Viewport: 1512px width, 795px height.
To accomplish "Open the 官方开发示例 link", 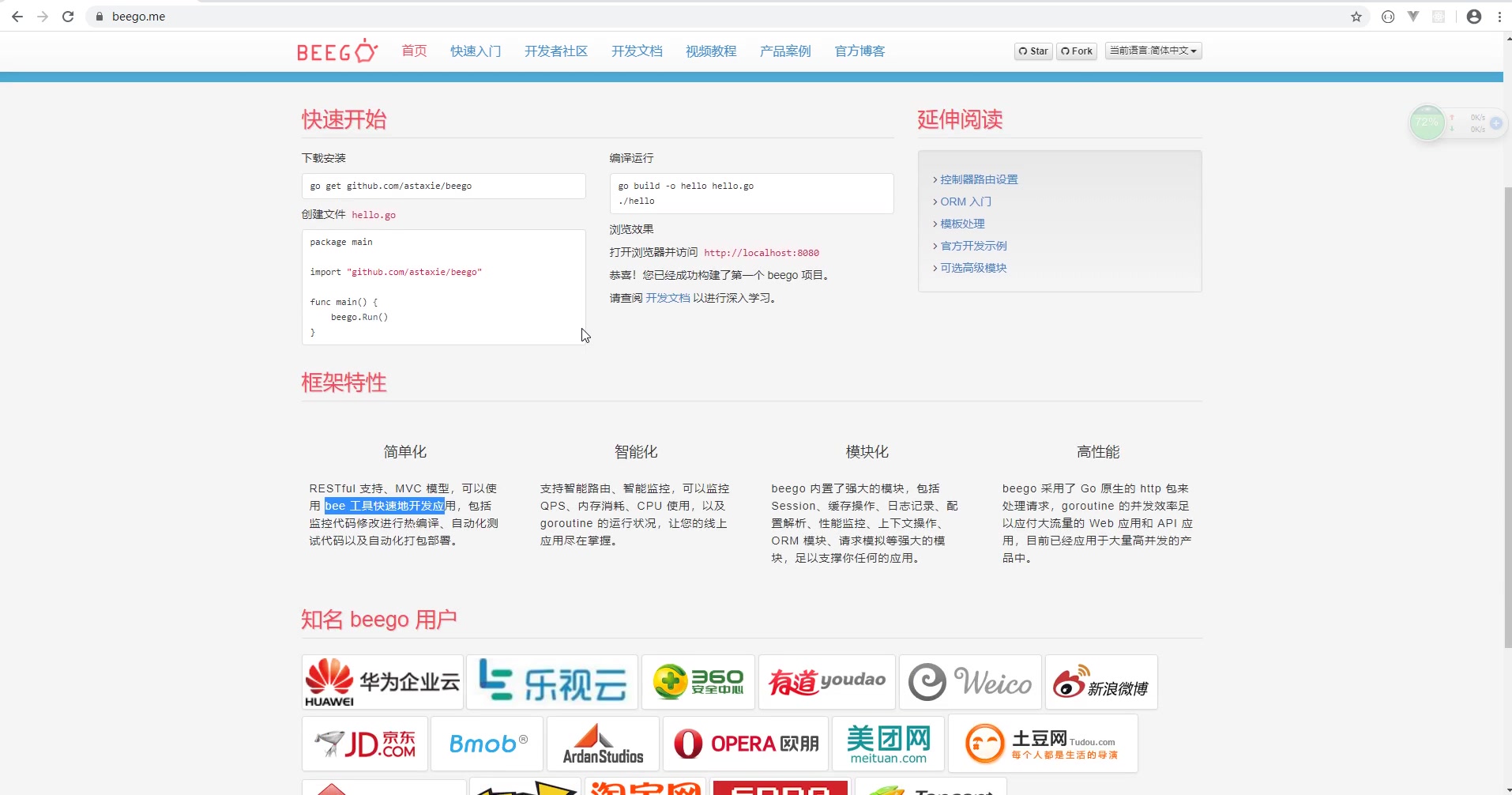I will [973, 246].
